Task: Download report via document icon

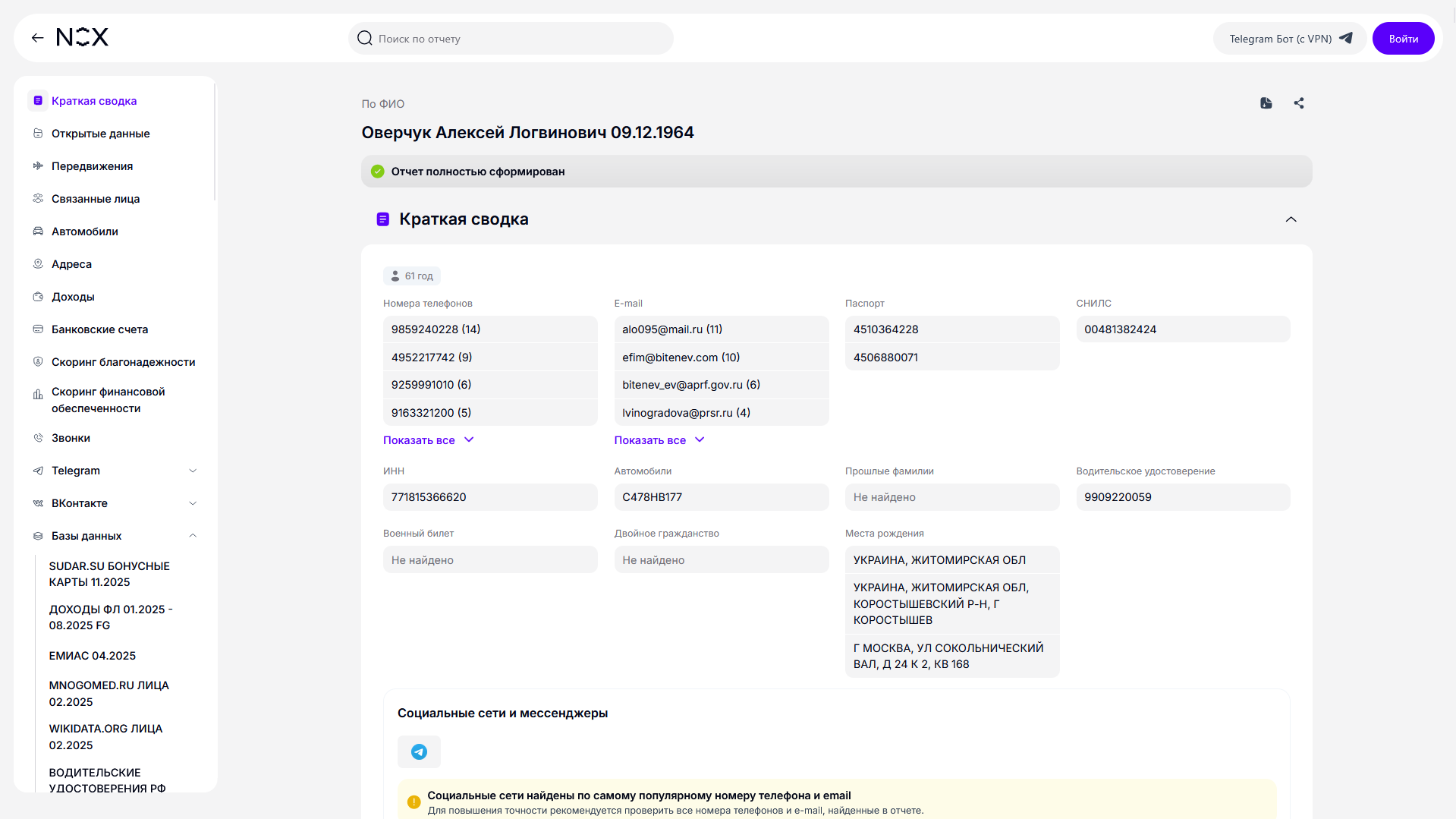Action: coord(1266,103)
